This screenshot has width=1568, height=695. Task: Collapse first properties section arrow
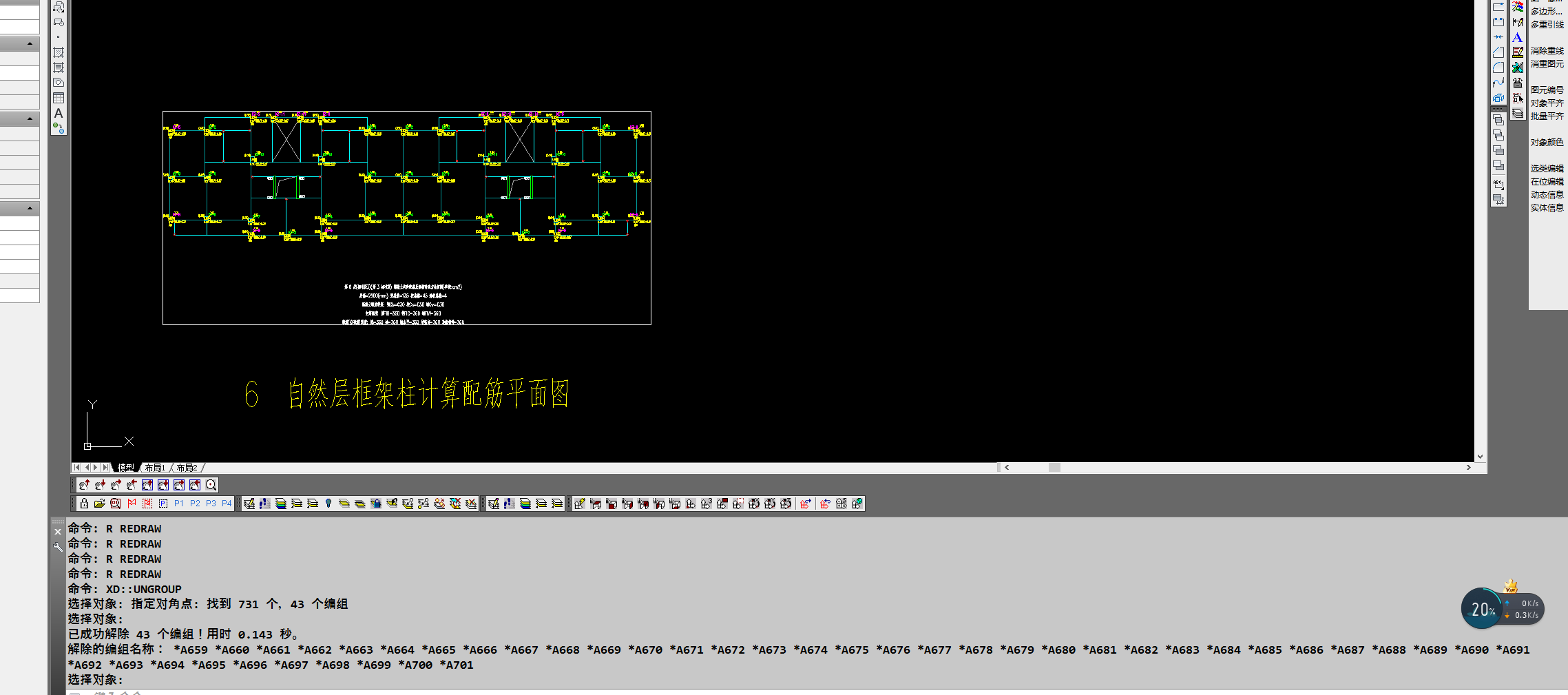[30, 43]
